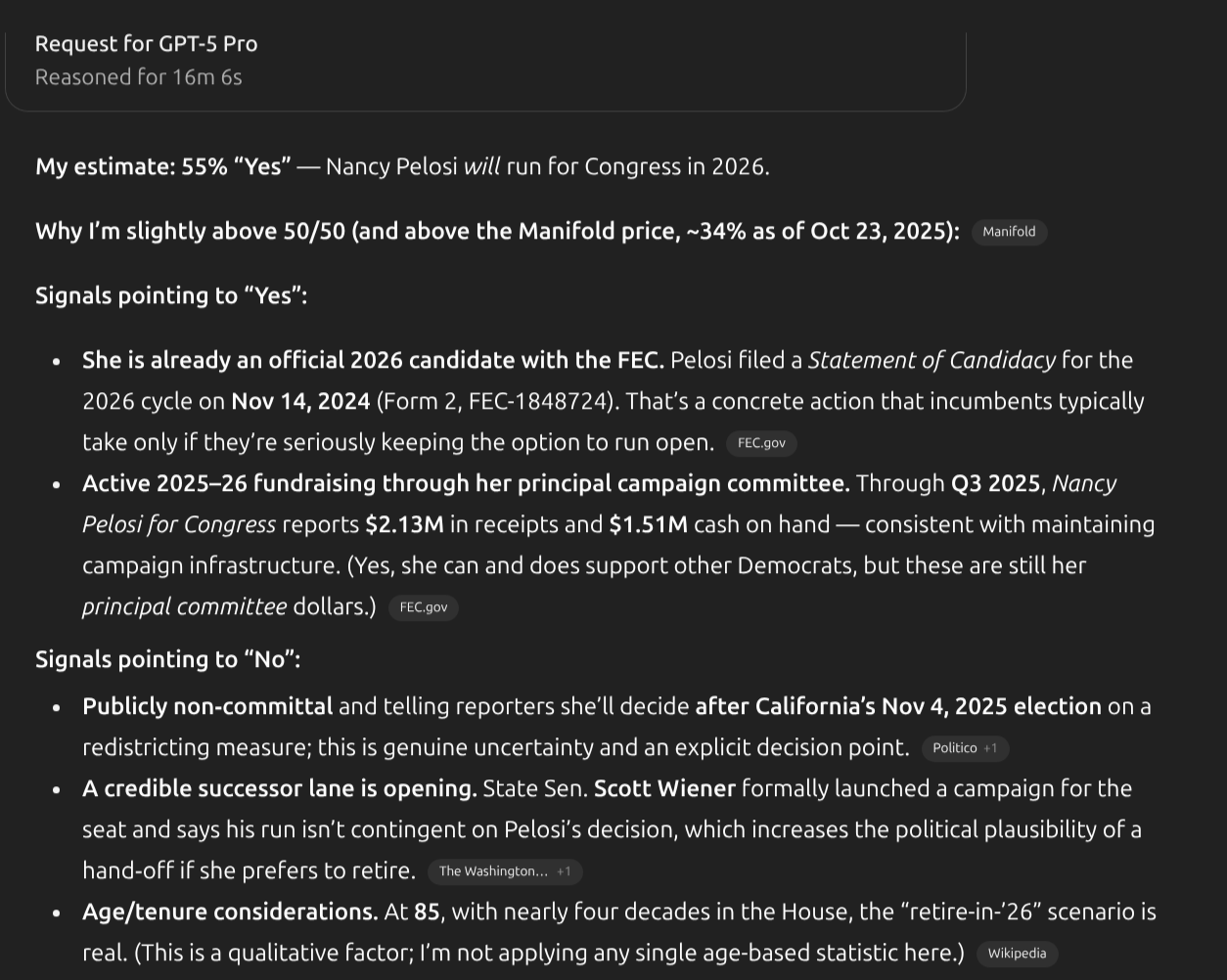Open The Washington... citation chip
Screen dimensions: 1227x980
(x=493, y=871)
